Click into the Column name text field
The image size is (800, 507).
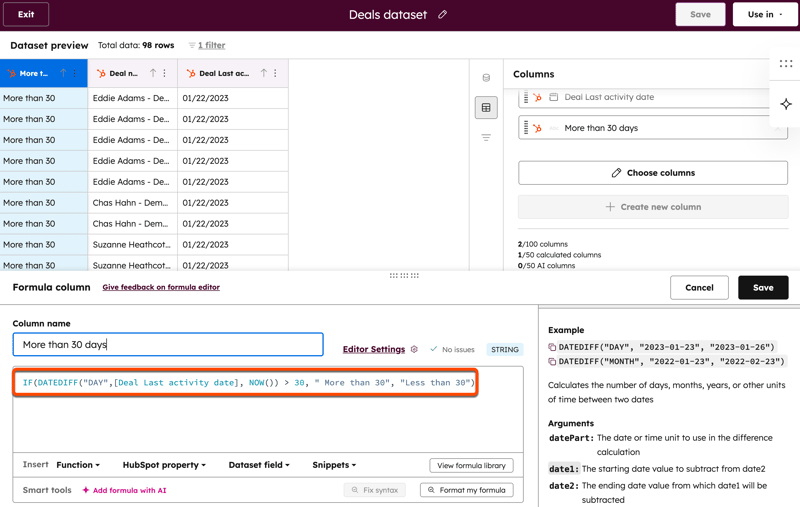pos(168,345)
